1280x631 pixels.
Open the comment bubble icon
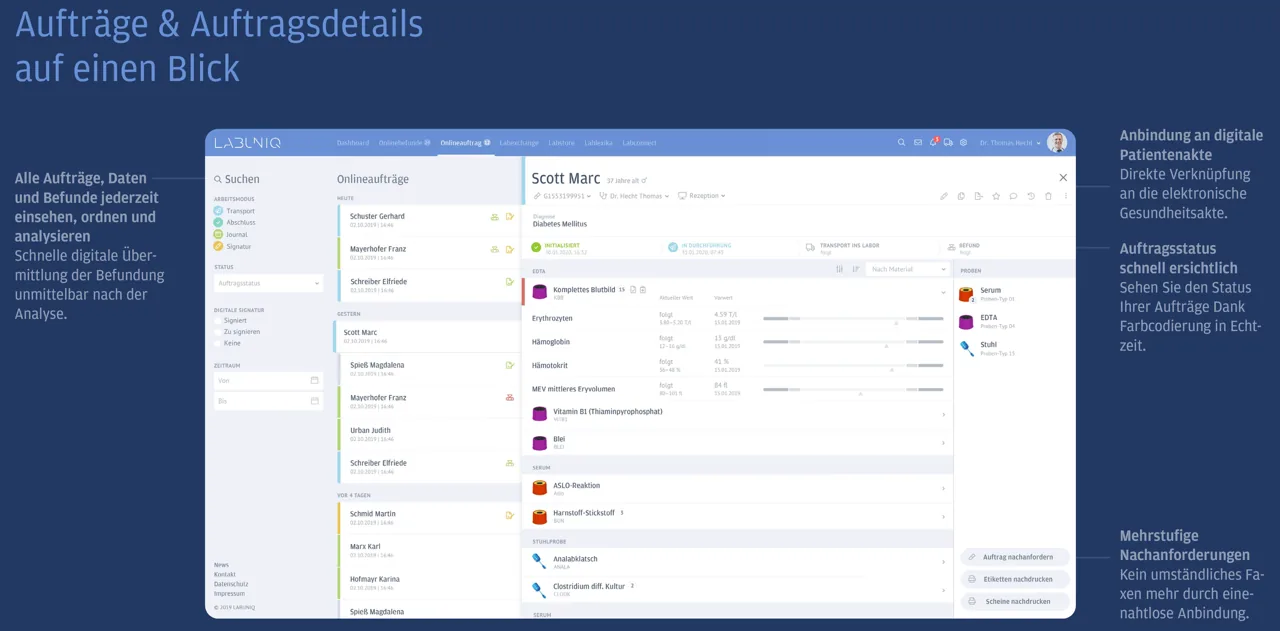click(1013, 196)
